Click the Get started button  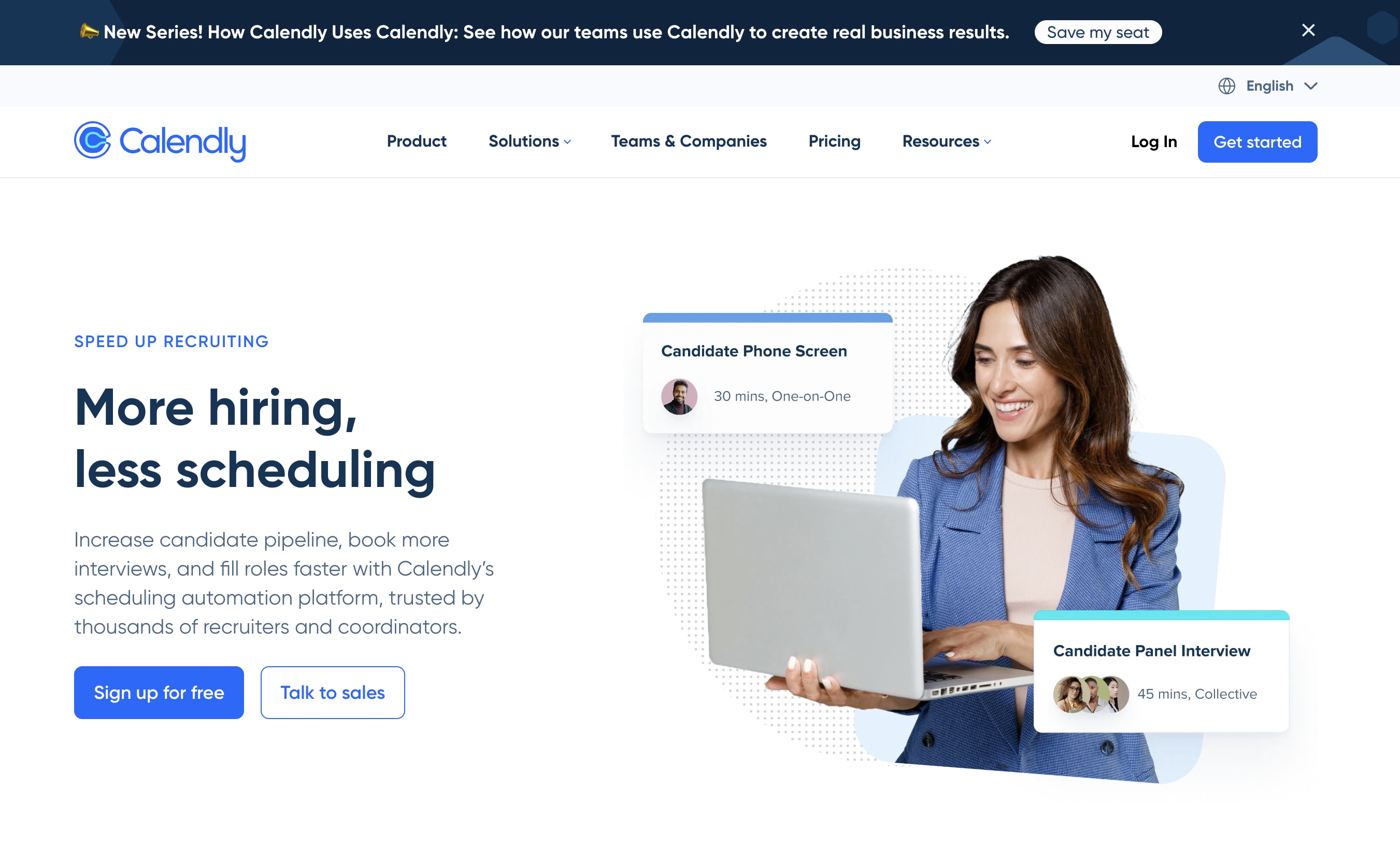pos(1257,141)
